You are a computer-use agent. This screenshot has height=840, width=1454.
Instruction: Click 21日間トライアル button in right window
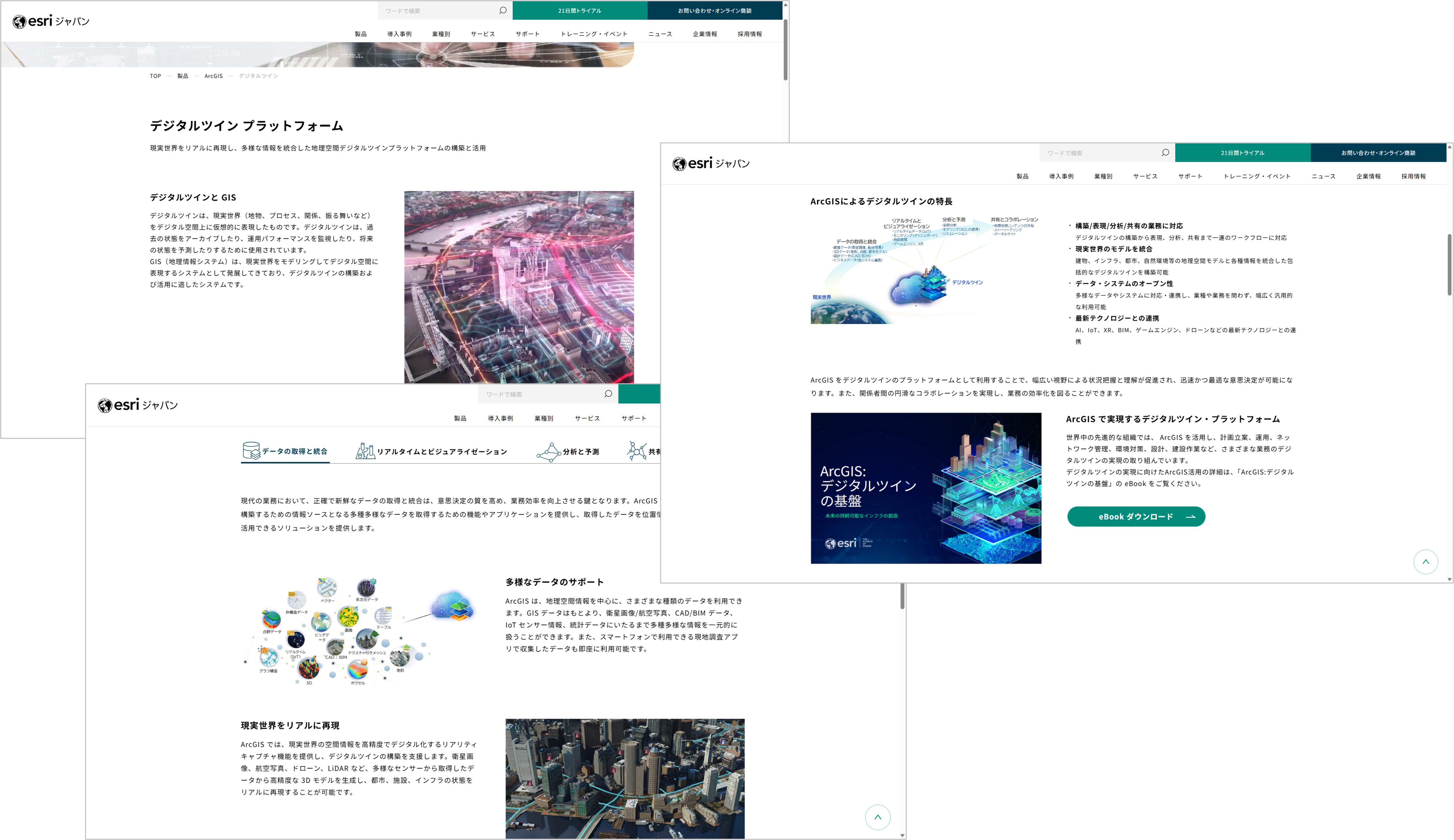click(x=1242, y=153)
